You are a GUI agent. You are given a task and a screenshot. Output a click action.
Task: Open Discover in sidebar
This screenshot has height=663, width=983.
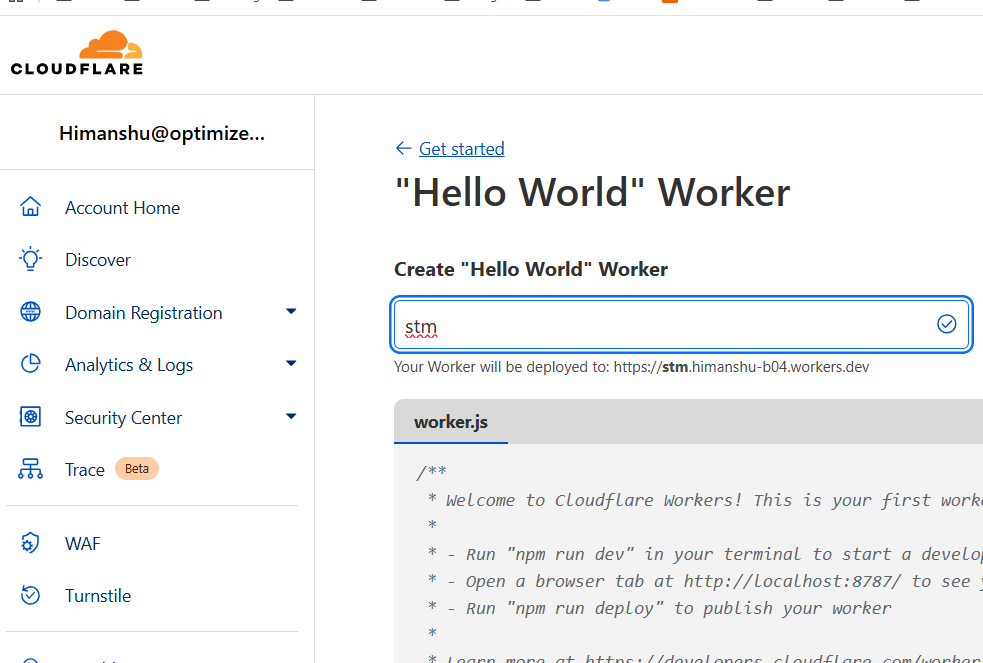[x=98, y=259]
